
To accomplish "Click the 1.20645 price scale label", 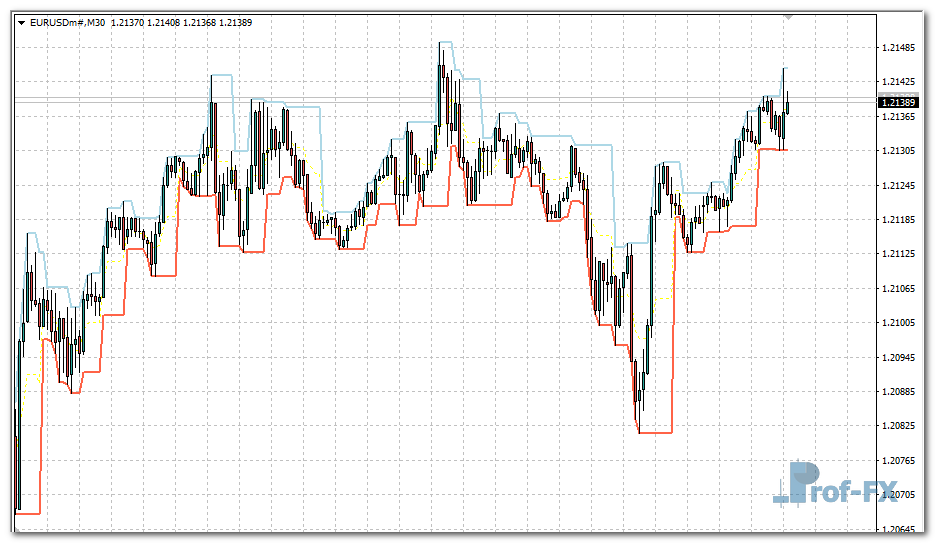I will coord(899,529).
